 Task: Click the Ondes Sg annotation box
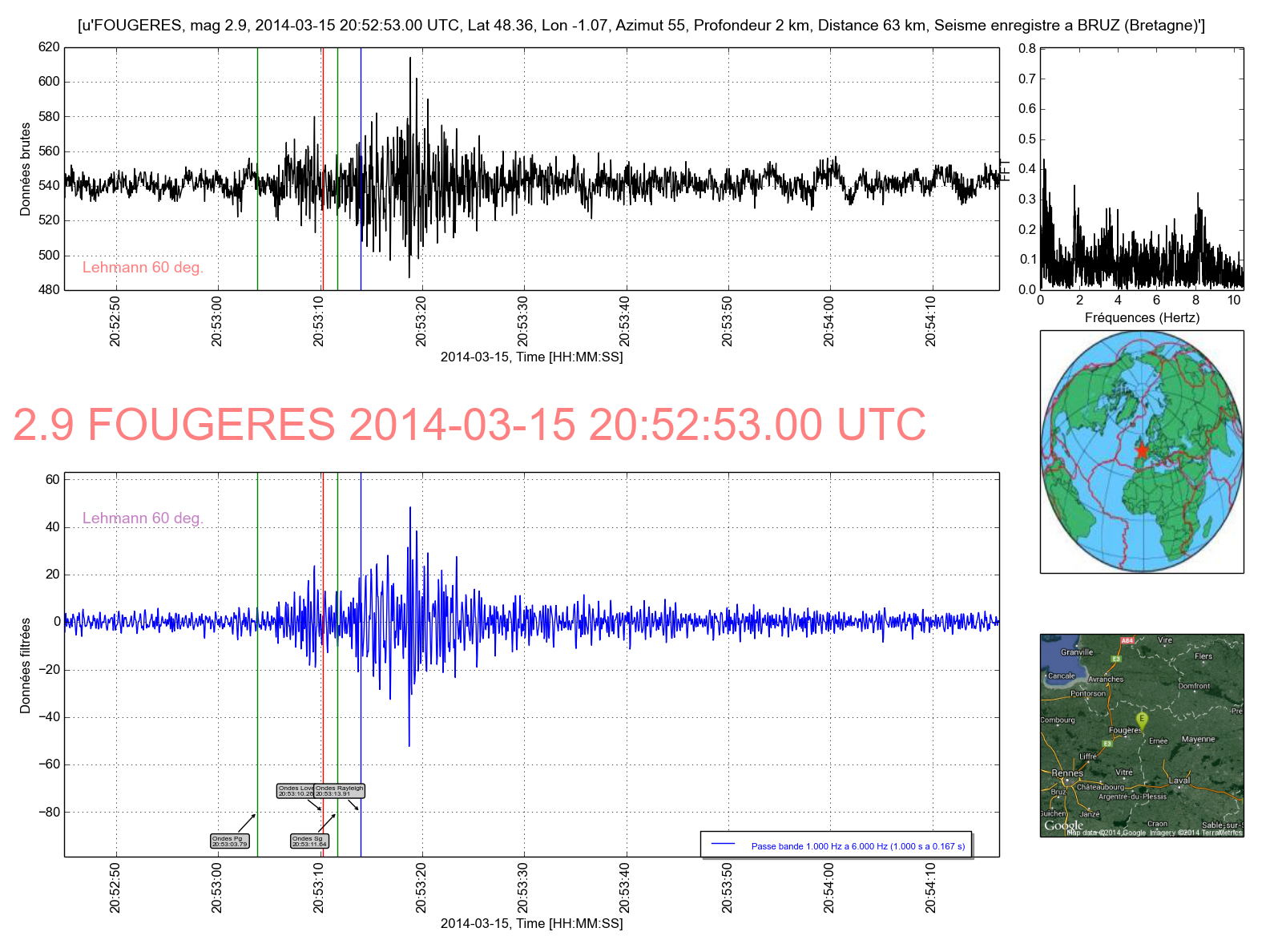pyautogui.click(x=309, y=841)
